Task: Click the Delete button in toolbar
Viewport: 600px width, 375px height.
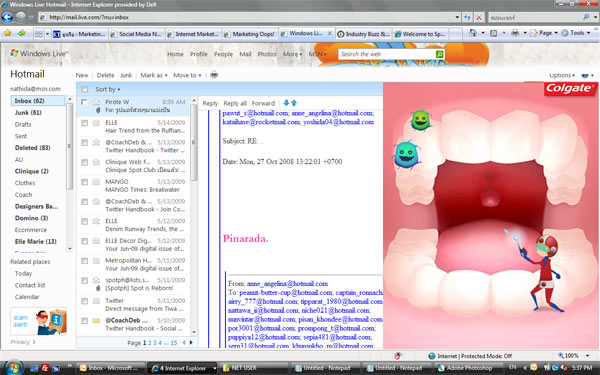Action: (105, 75)
